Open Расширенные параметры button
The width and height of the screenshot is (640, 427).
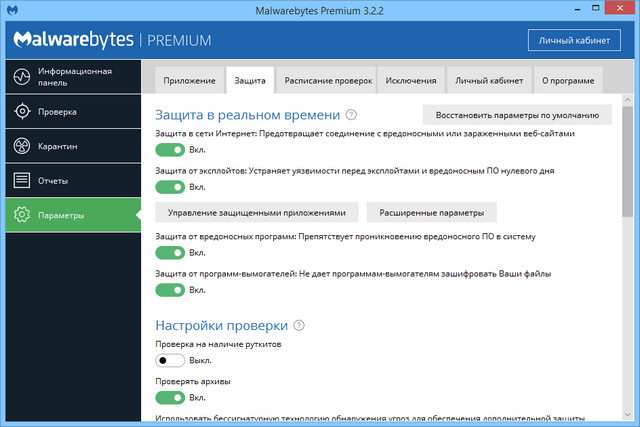pyautogui.click(x=431, y=212)
